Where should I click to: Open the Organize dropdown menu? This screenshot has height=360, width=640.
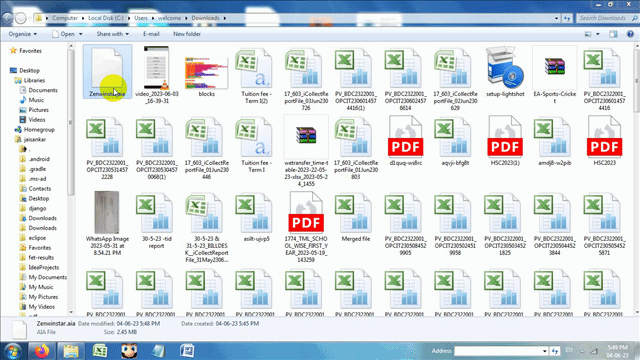click(23, 34)
